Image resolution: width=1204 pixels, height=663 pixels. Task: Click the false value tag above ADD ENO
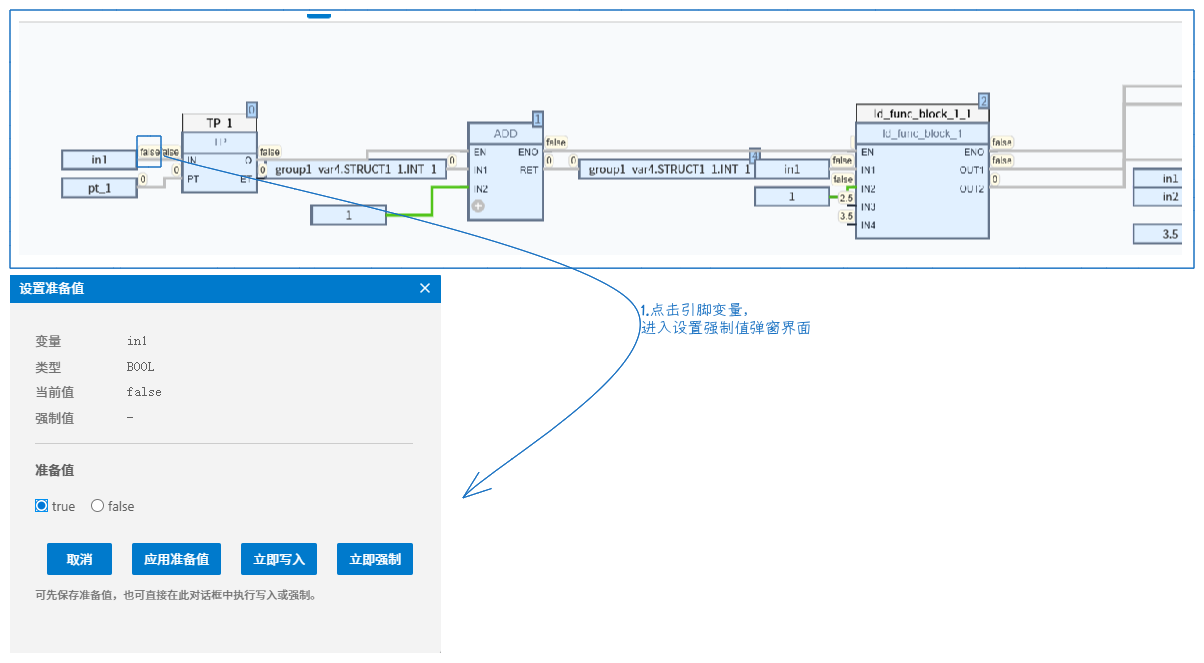[x=556, y=143]
